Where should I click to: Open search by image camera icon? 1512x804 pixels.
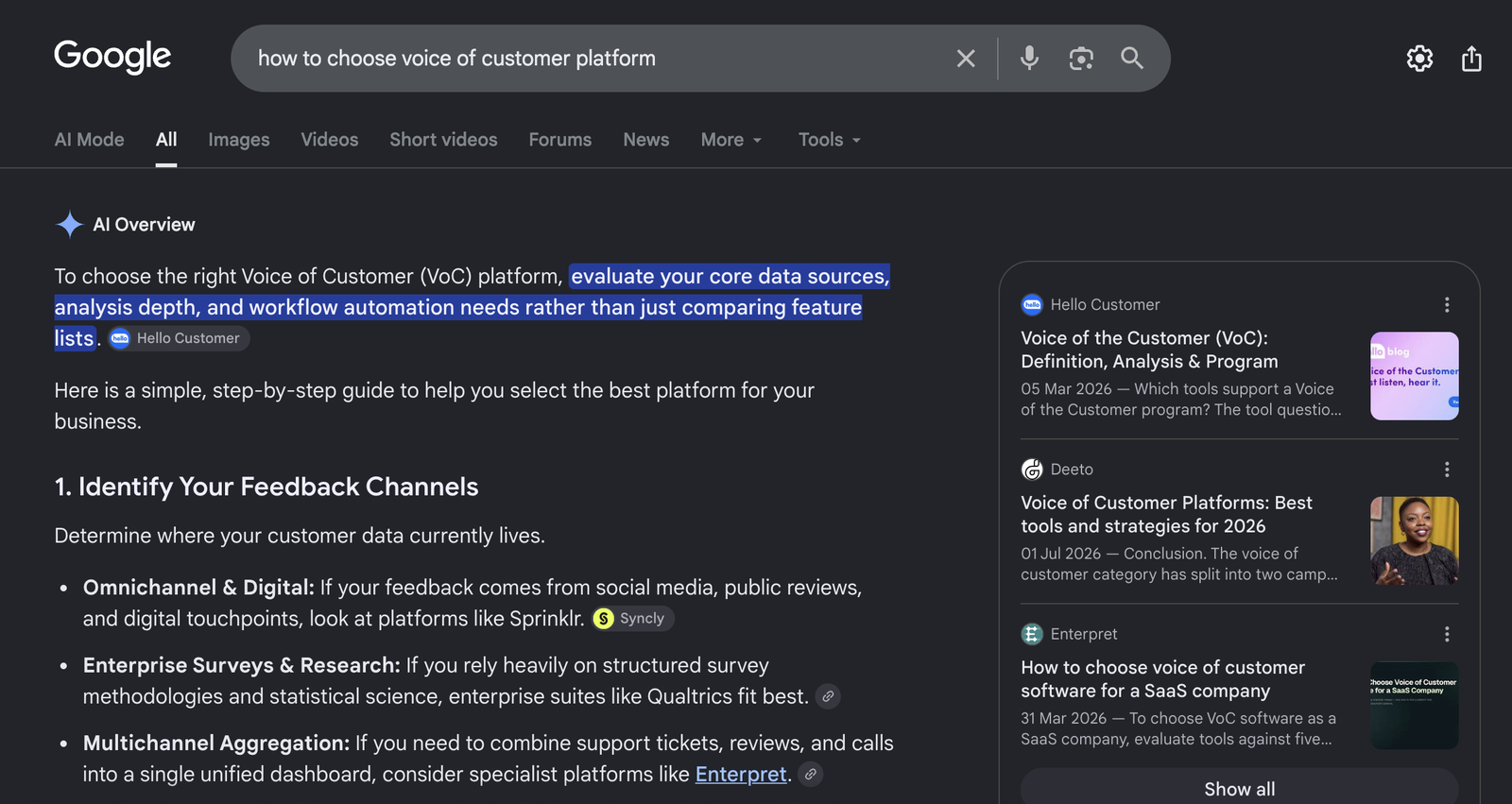1081,59
